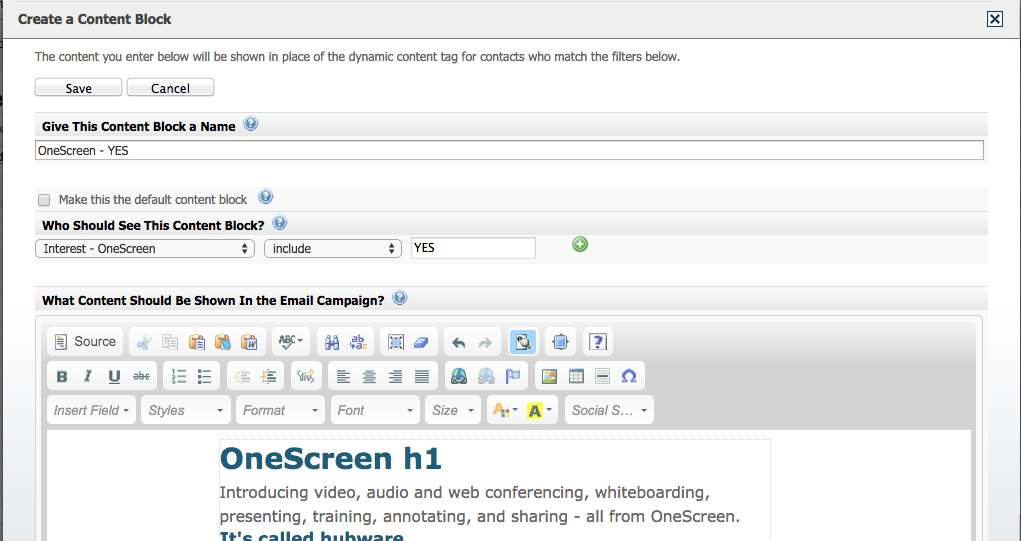Image resolution: width=1021 pixels, height=541 pixels.
Task: Click the Increase Indent icon
Action: pos(268,376)
